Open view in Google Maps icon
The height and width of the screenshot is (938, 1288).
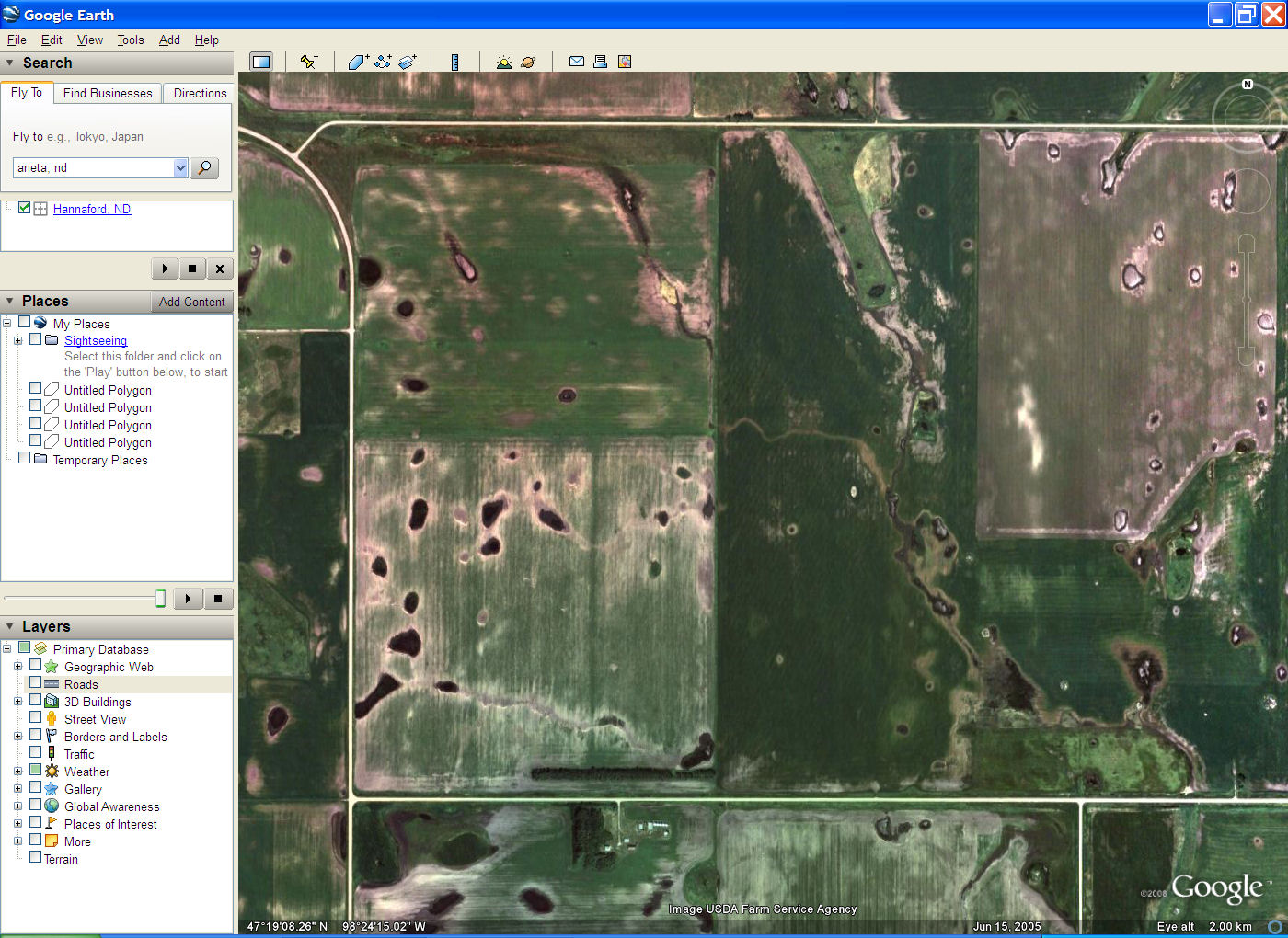pyautogui.click(x=625, y=62)
